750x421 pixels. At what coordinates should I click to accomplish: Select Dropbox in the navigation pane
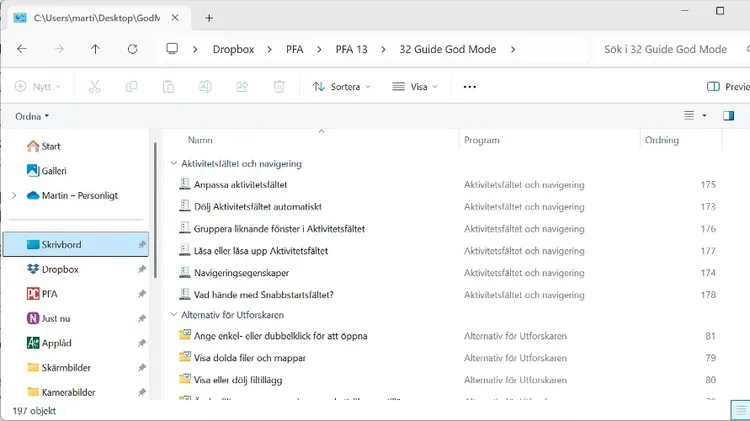[x=60, y=269]
